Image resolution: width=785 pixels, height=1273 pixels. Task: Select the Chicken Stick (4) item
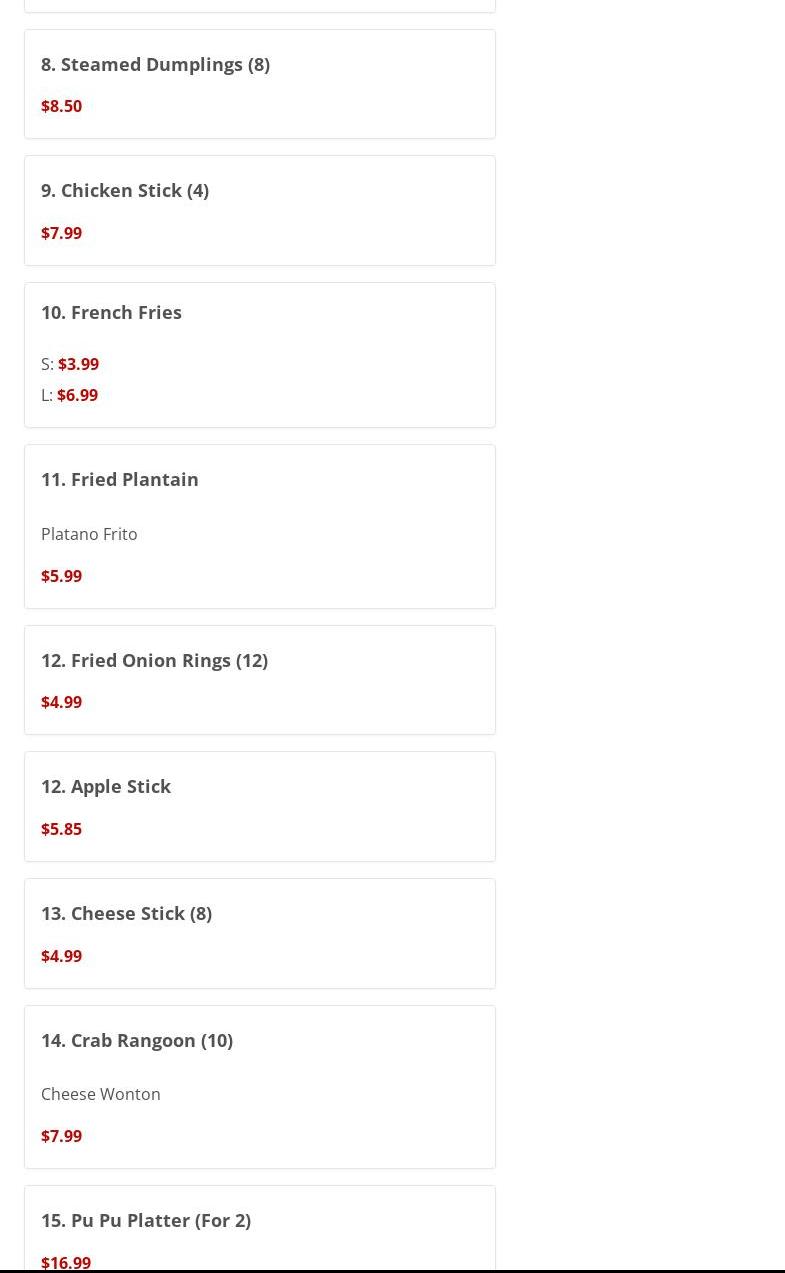tap(125, 190)
